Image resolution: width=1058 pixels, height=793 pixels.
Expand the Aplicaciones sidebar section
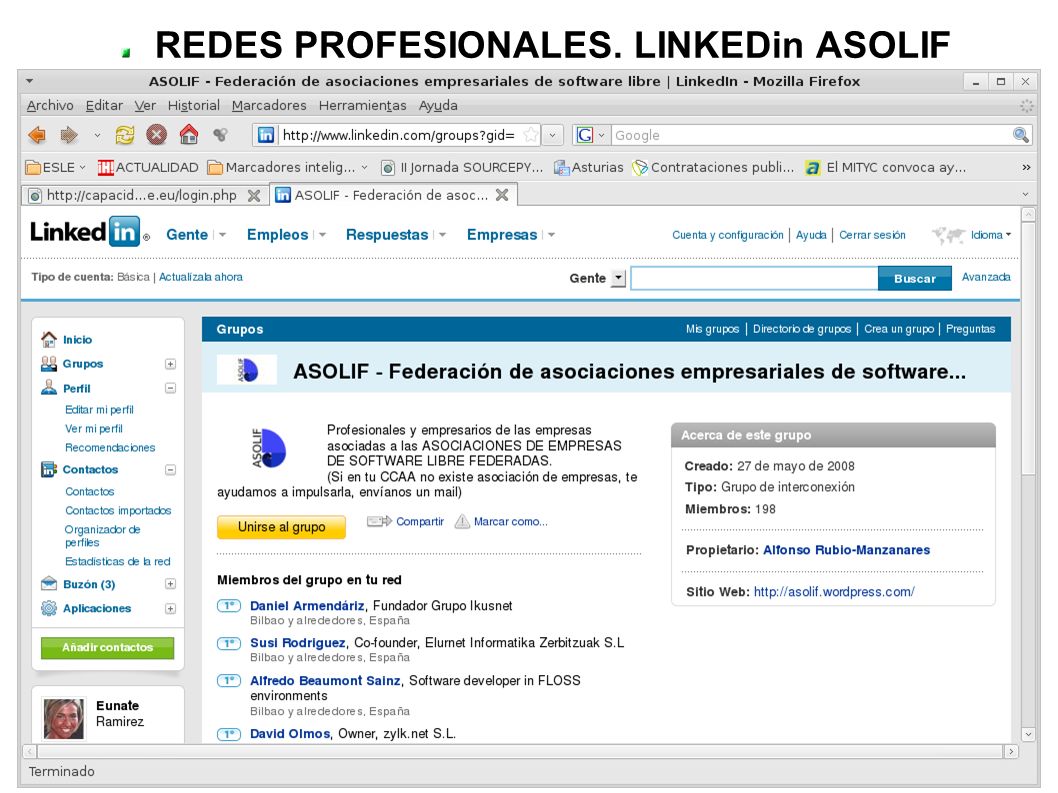click(x=170, y=608)
